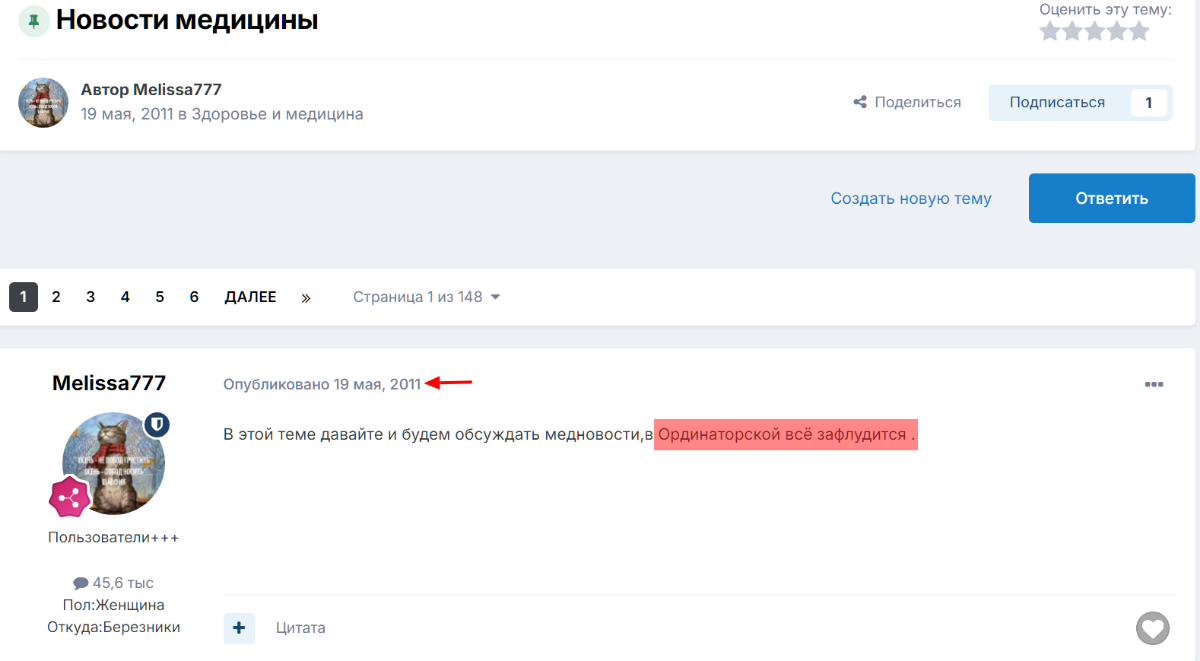The height and width of the screenshot is (661, 1200).
Task: Expand the Страница 1 из 148 dropdown
Action: [426, 297]
